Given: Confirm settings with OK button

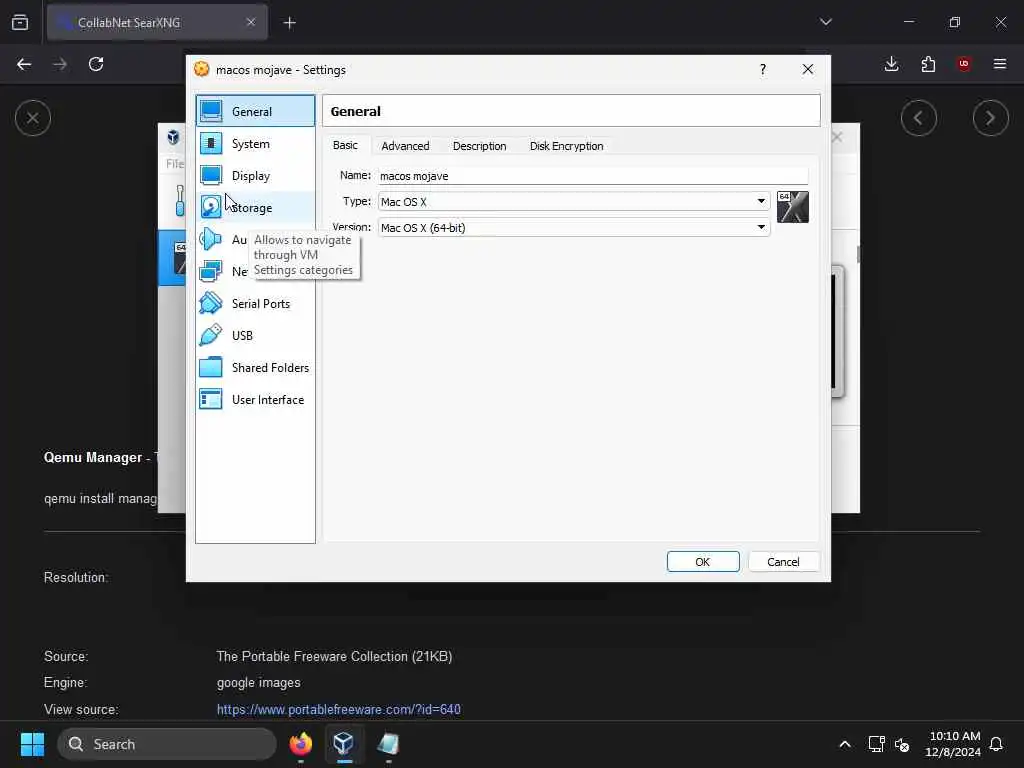Looking at the screenshot, I should pos(703,562).
